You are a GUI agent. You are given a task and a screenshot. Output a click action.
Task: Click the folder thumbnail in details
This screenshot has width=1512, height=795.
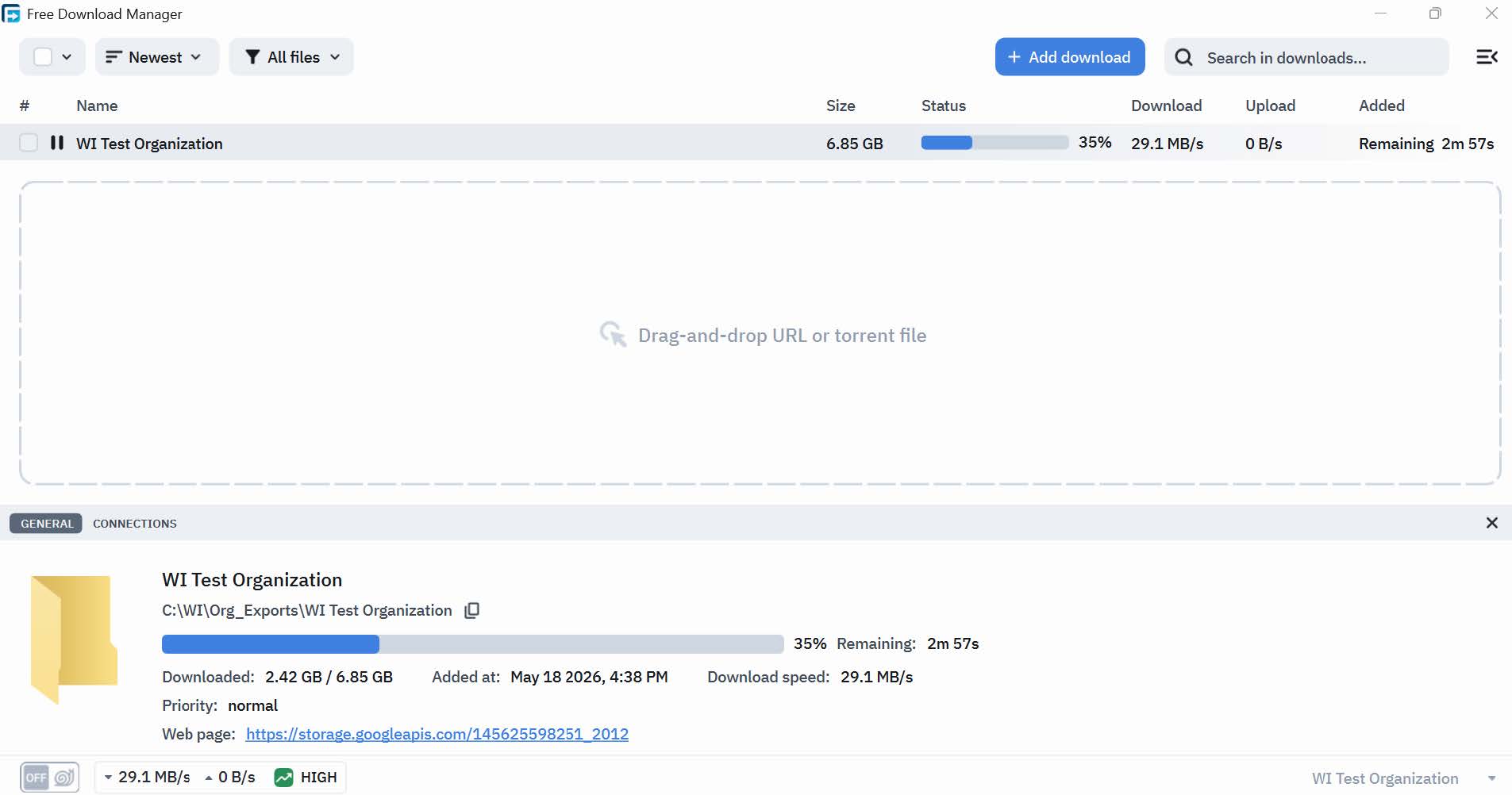[x=74, y=639]
